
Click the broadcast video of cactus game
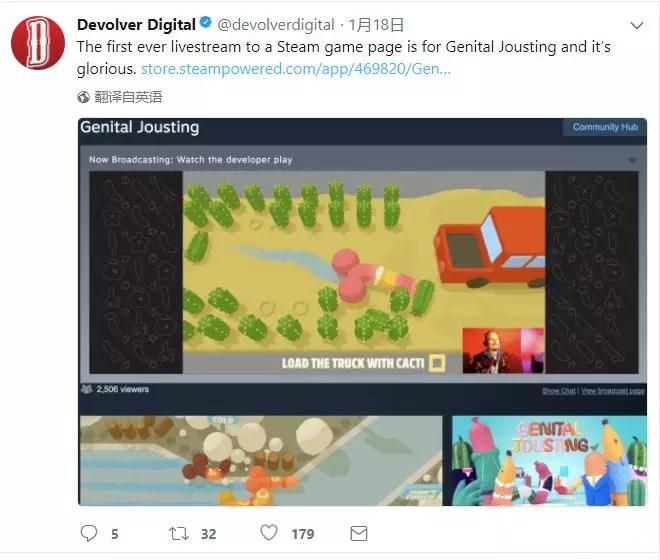(x=364, y=272)
